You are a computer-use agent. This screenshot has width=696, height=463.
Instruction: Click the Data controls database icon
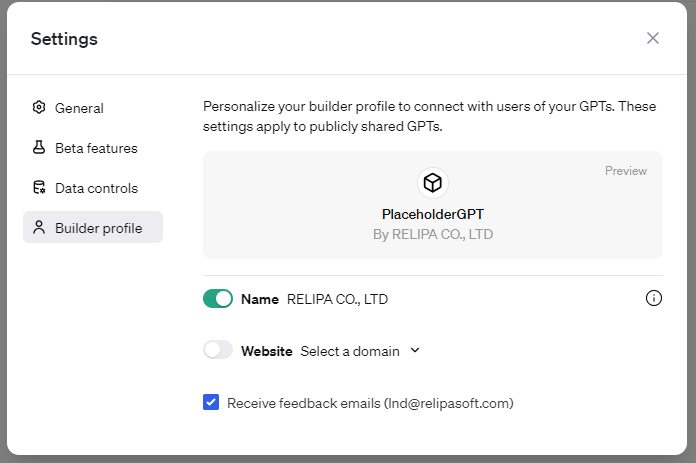[x=39, y=188]
